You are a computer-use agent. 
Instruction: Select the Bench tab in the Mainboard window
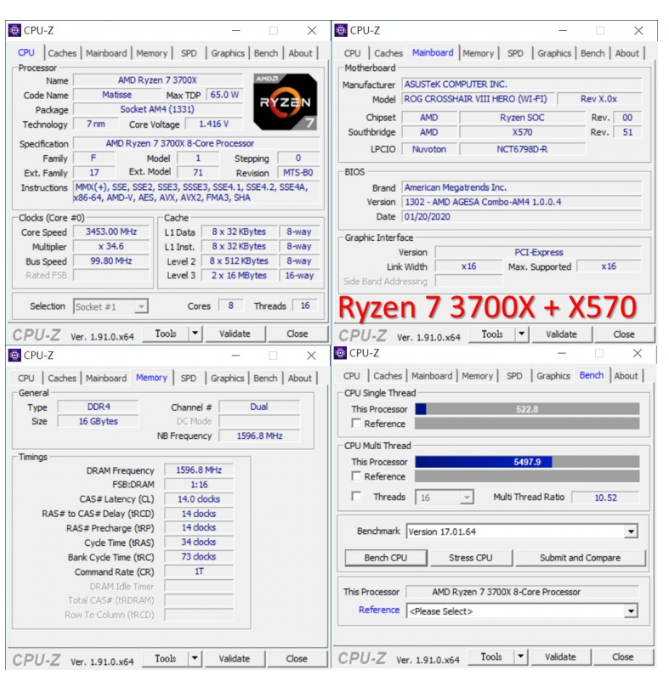pyautogui.click(x=592, y=53)
